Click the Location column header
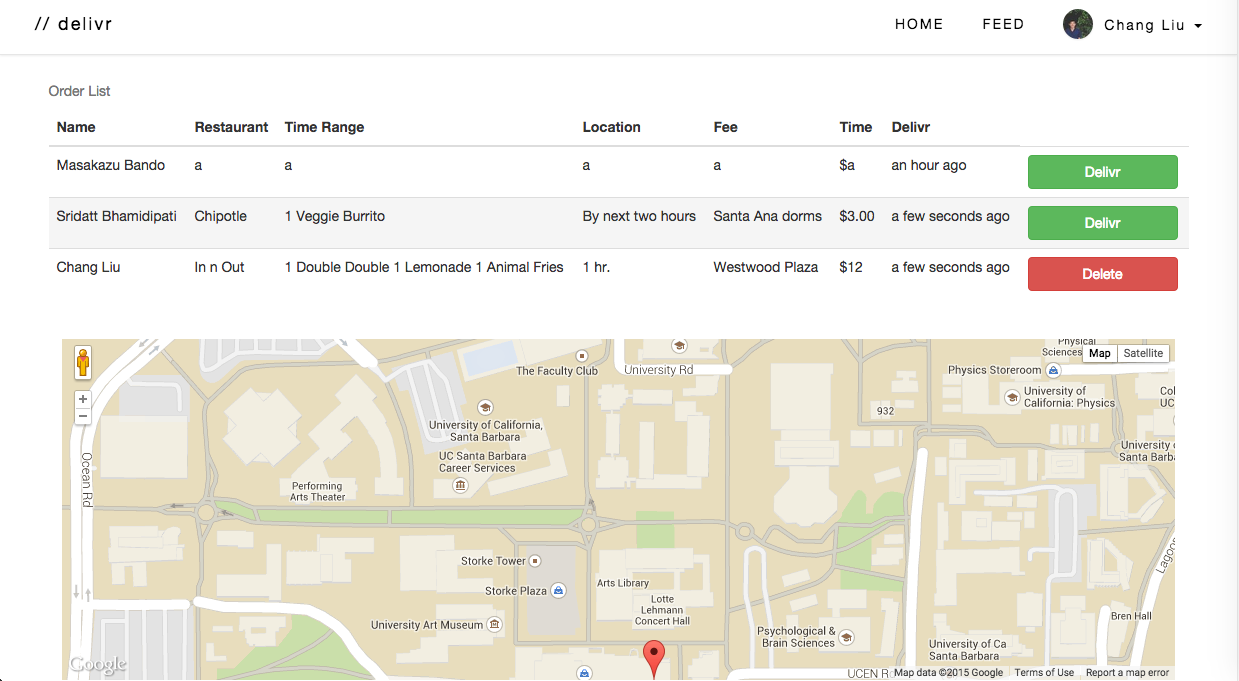The height and width of the screenshot is (681, 1239). [x=611, y=127]
